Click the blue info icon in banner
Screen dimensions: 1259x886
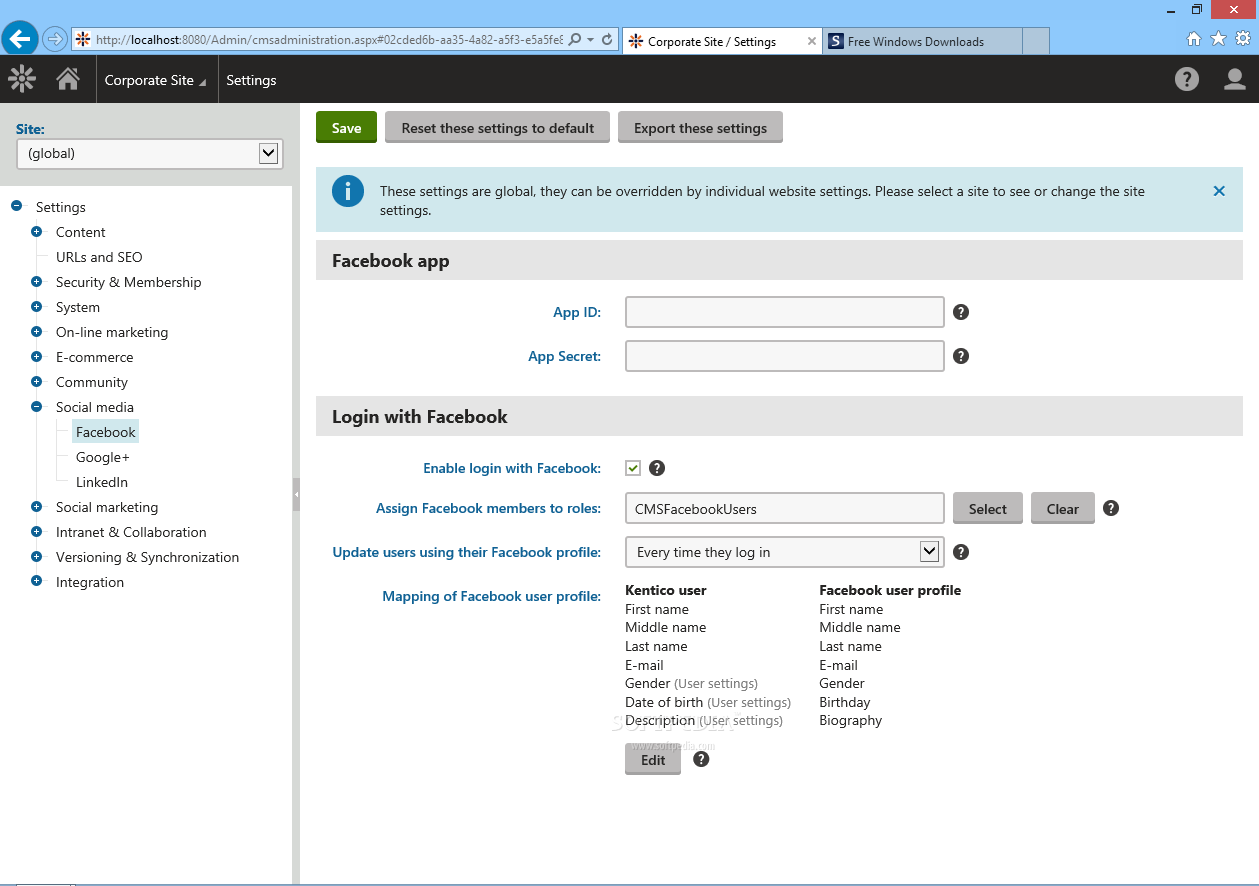click(x=348, y=191)
